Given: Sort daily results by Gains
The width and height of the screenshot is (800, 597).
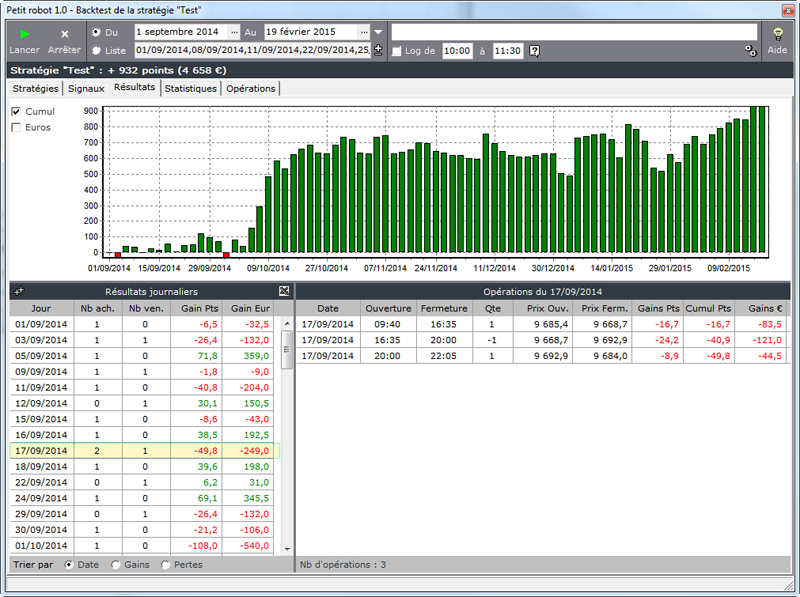Looking at the screenshot, I should coord(117,565).
